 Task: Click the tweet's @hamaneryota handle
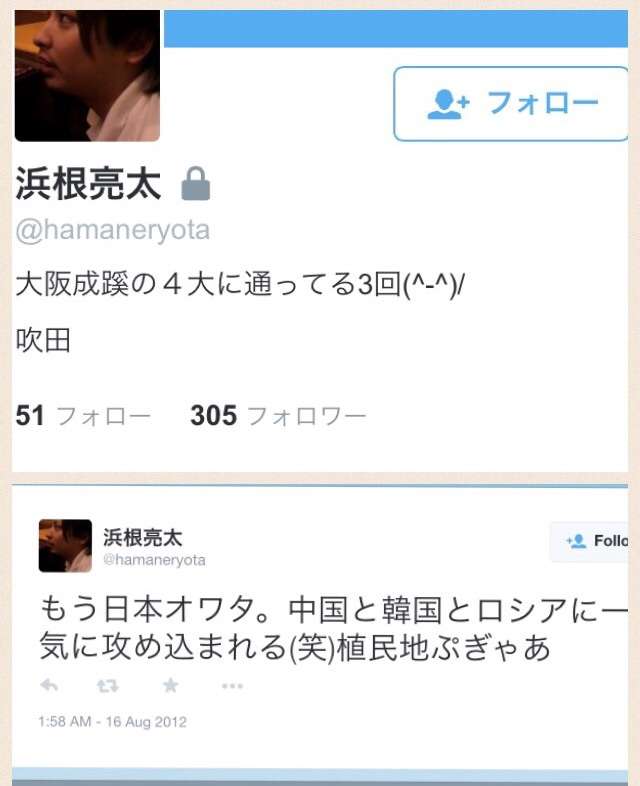click(154, 560)
